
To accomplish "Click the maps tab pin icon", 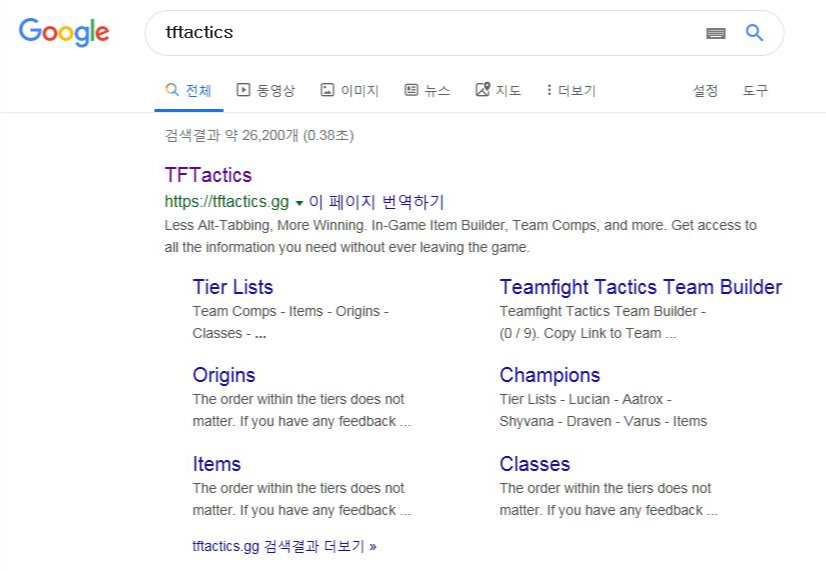I will pyautogui.click(x=483, y=90).
